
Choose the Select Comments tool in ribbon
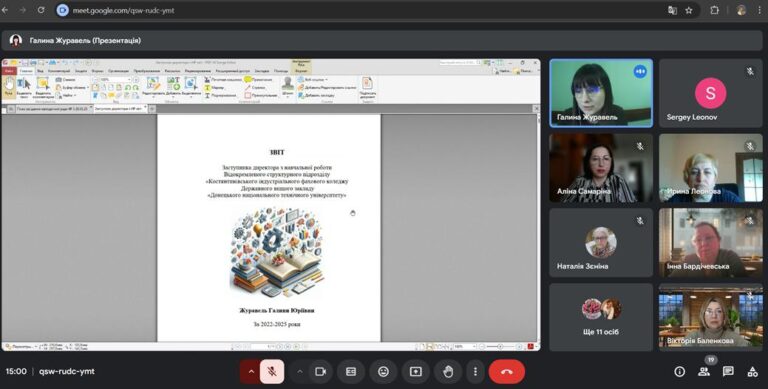pos(43,88)
